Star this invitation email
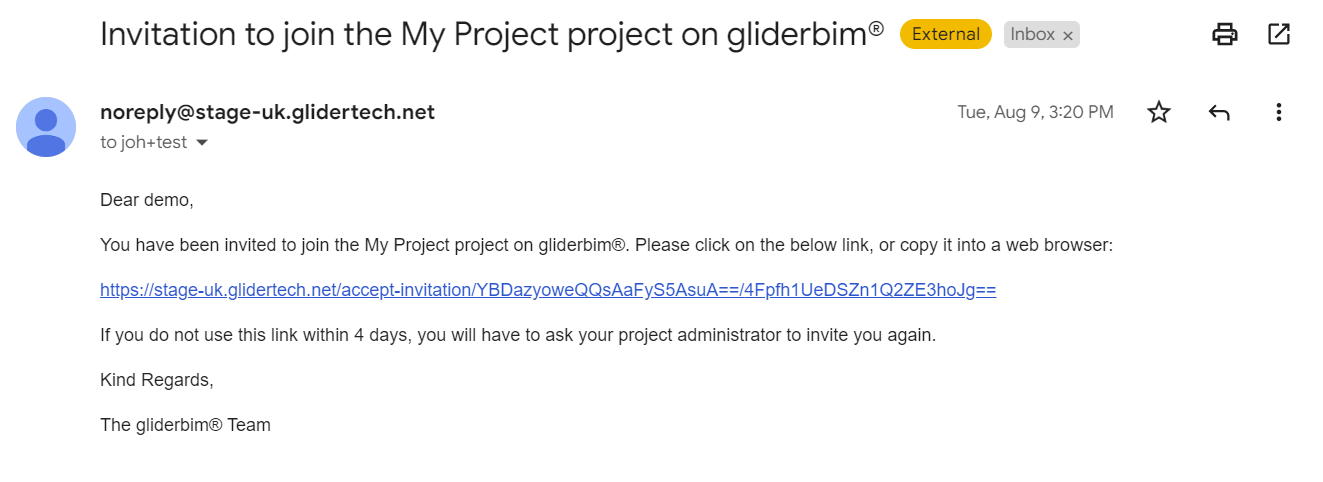Screen dimensions: 1323x482 [1159, 112]
